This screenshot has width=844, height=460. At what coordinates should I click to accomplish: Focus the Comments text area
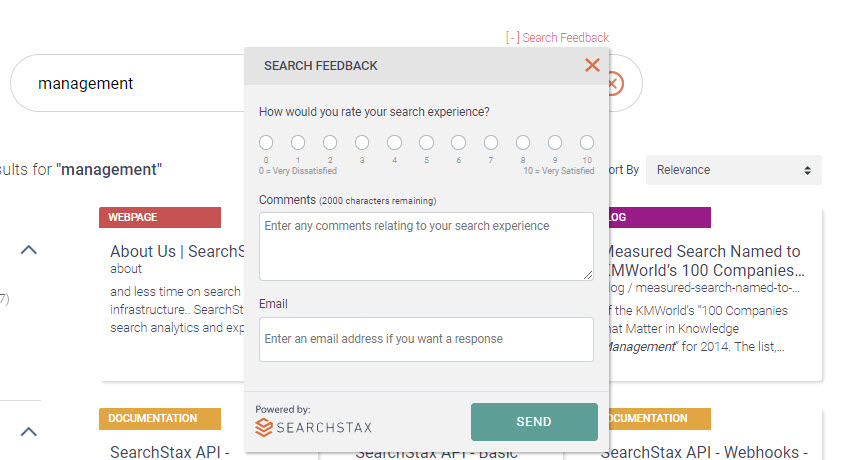(x=426, y=246)
